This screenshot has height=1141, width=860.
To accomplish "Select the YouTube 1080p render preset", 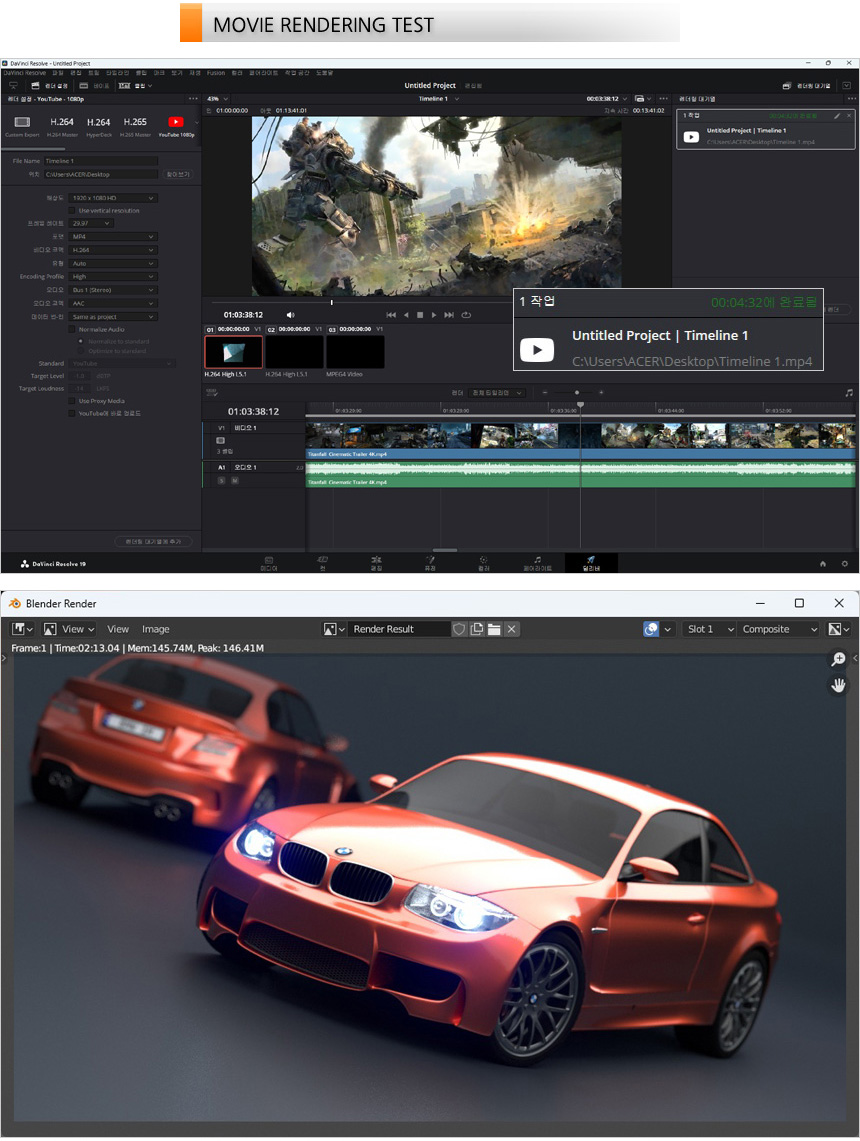I will click(175, 123).
